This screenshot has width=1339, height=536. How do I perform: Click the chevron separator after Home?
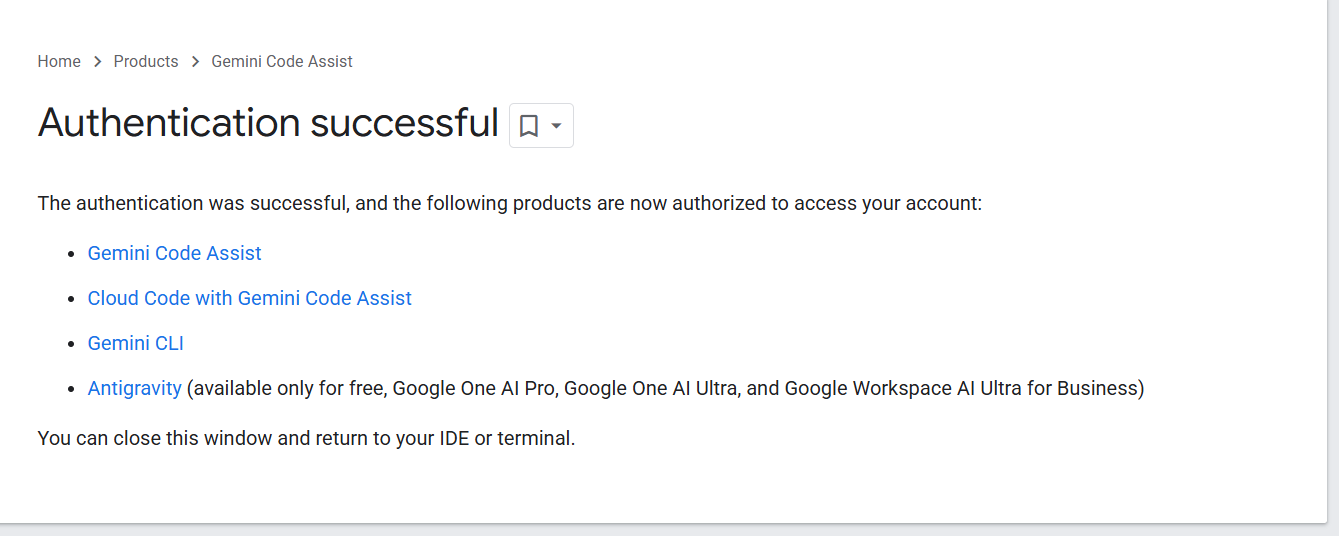click(x=97, y=62)
